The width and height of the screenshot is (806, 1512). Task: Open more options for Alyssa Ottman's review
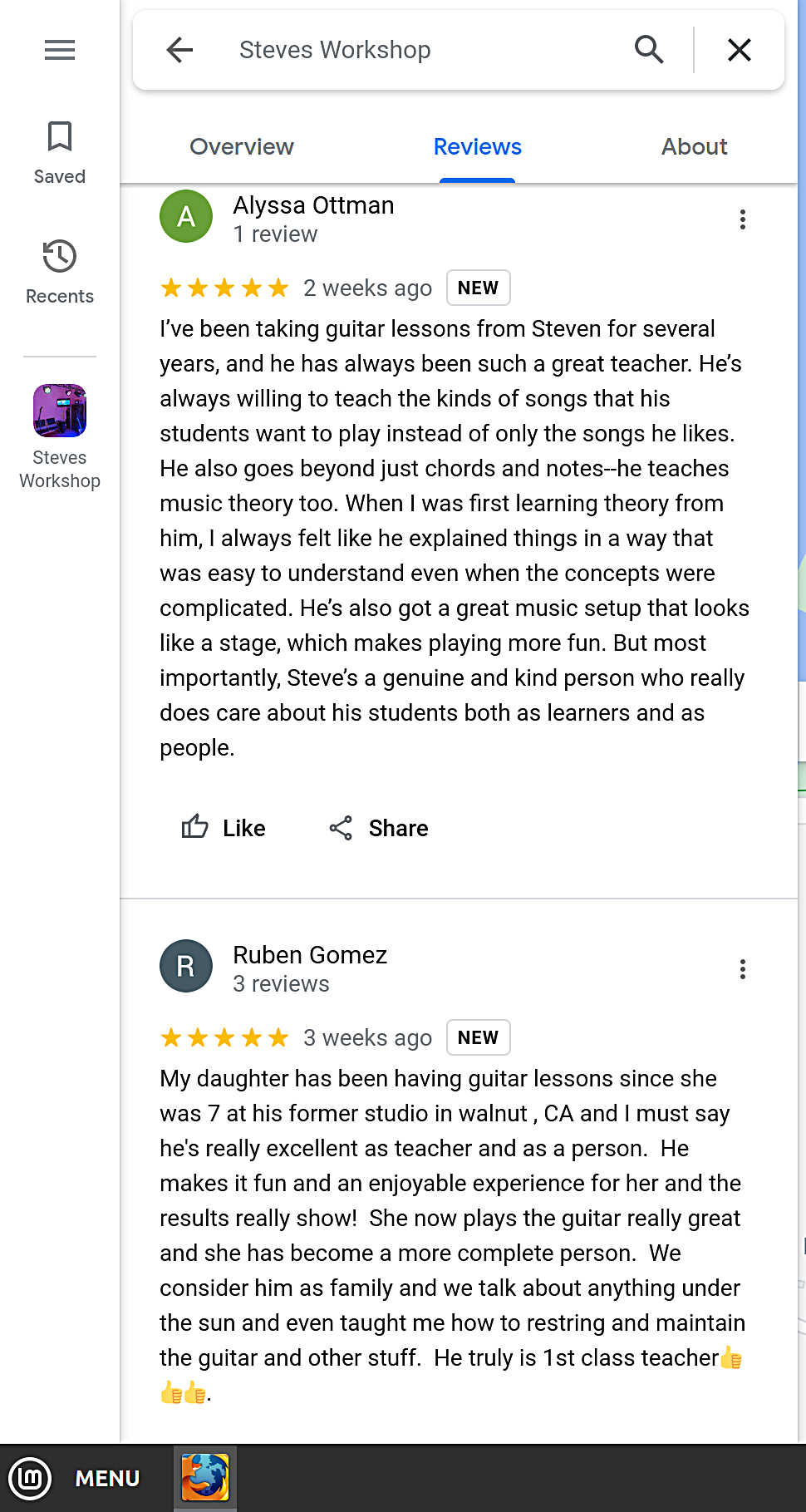[742, 219]
